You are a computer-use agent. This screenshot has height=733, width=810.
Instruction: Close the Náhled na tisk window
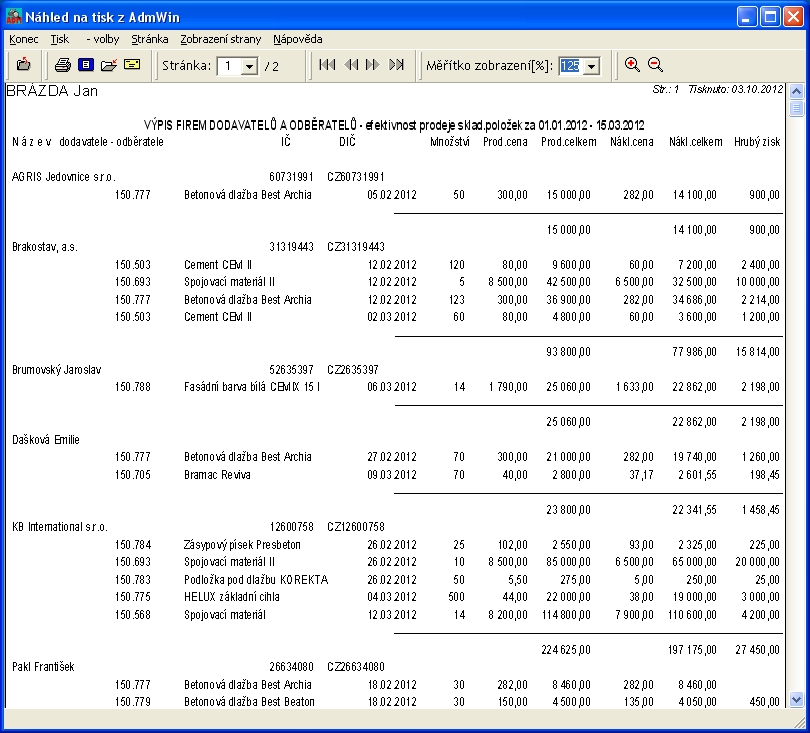[793, 17]
